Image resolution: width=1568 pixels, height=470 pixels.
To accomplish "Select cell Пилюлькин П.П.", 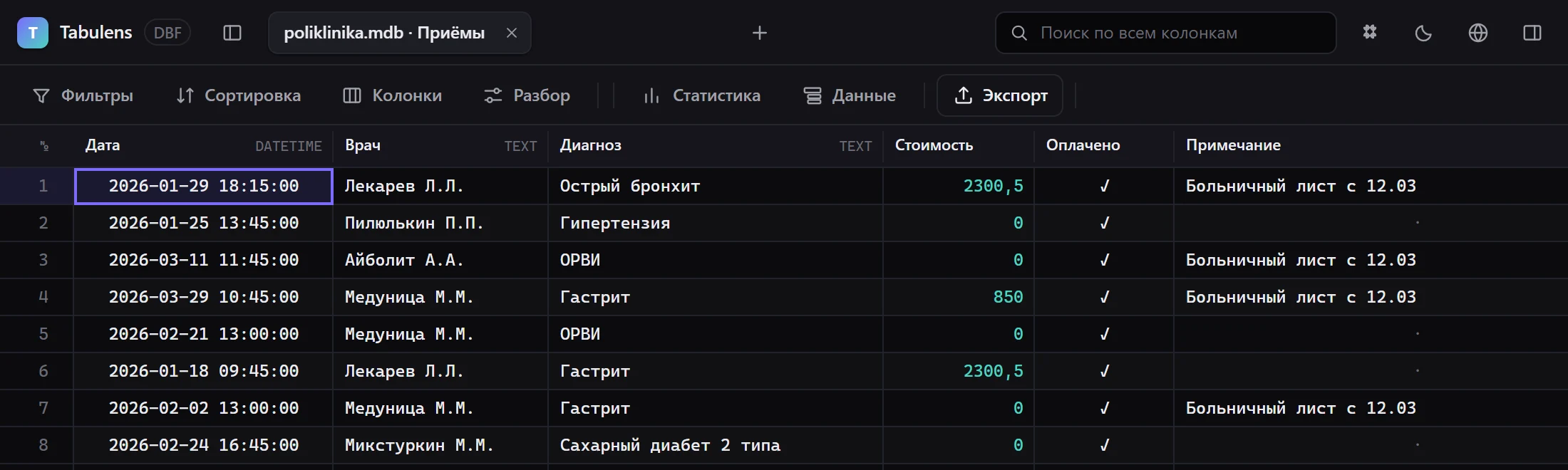I will pos(440,224).
